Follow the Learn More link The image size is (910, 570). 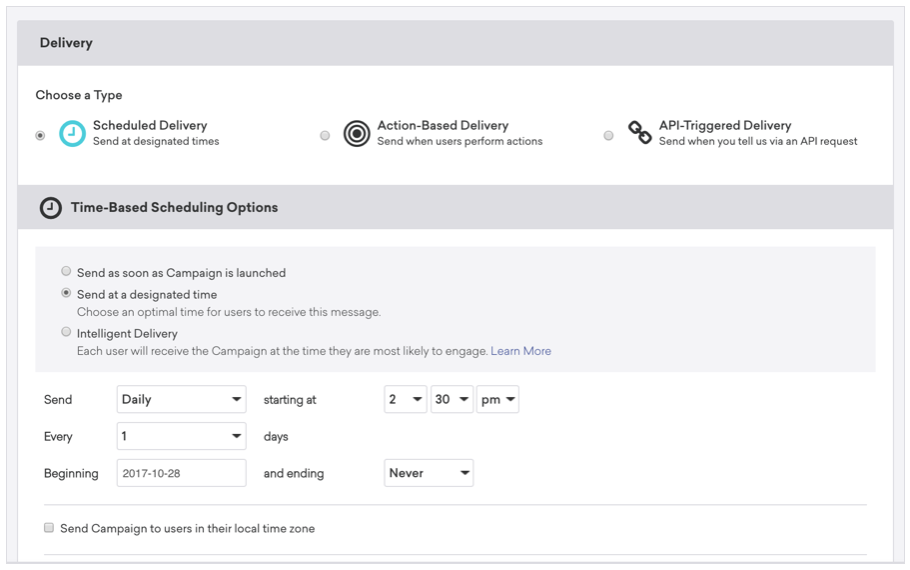(x=521, y=351)
